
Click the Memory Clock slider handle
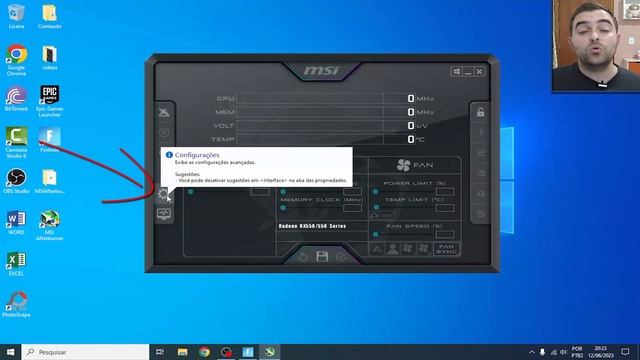click(283, 208)
